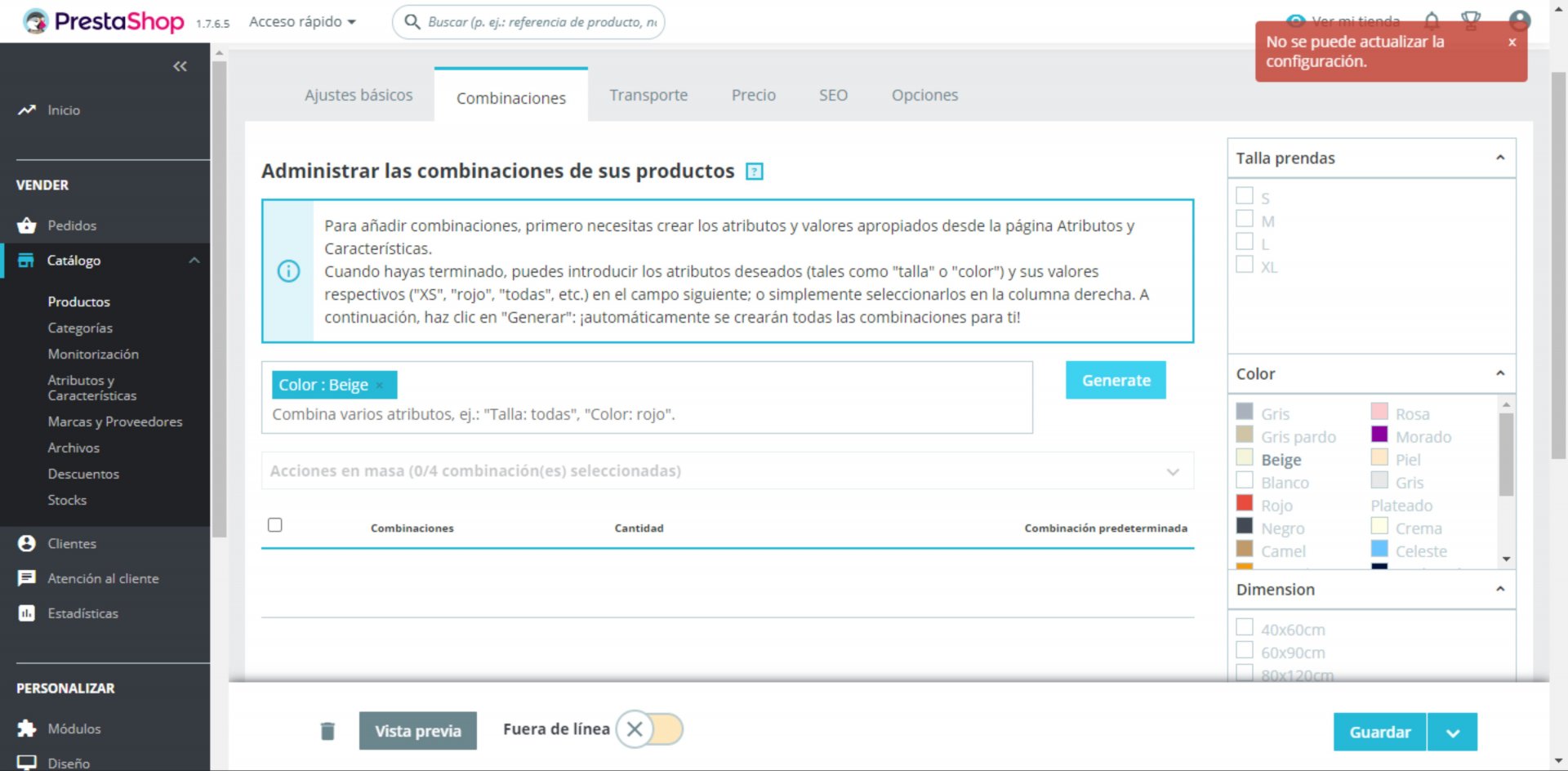Click the Inicio trend icon
This screenshot has height=771, width=1568.
click(27, 109)
